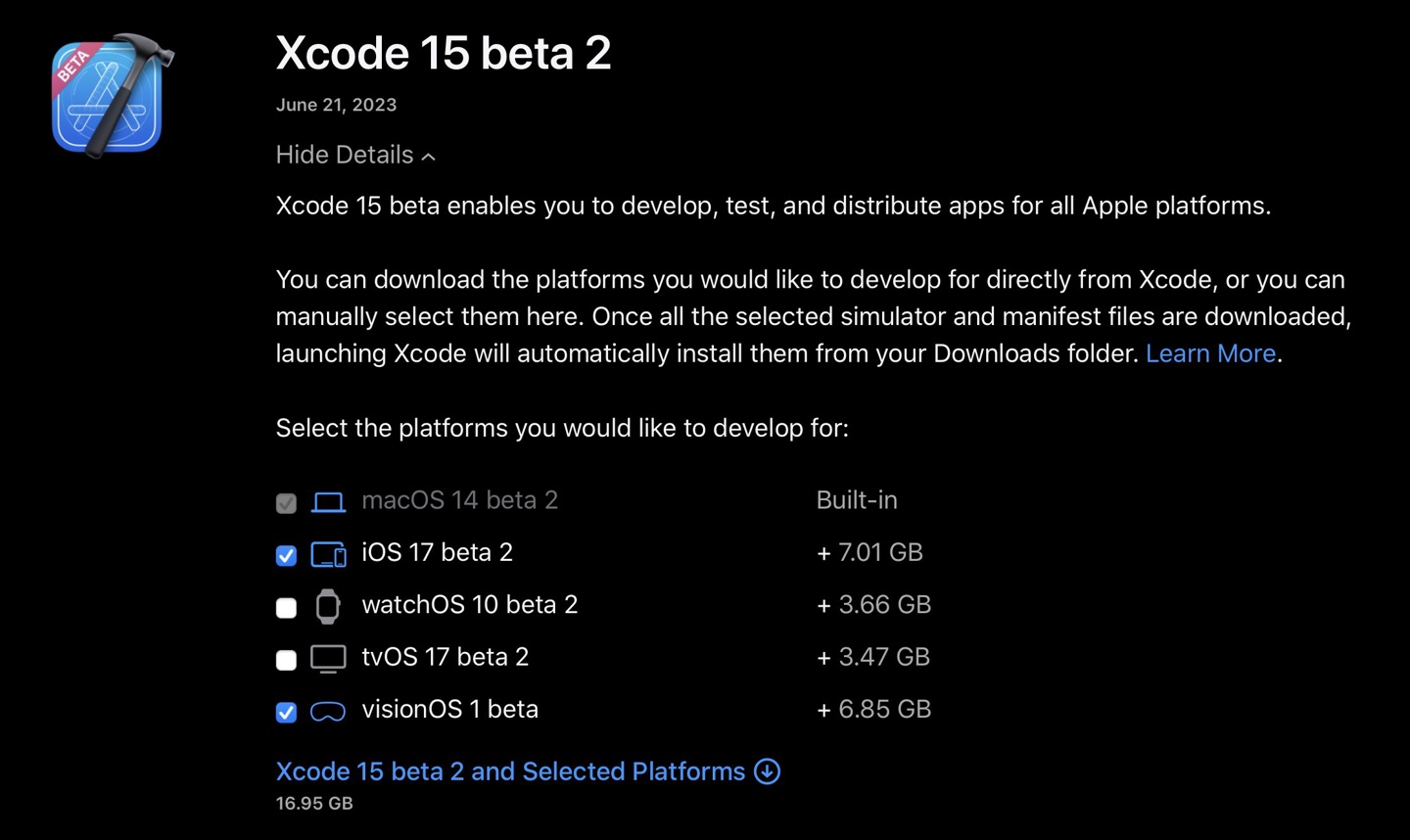Click the watchOS 10 beta 2 label
Screen dimensions: 1410x840
pyautogui.click(x=470, y=605)
